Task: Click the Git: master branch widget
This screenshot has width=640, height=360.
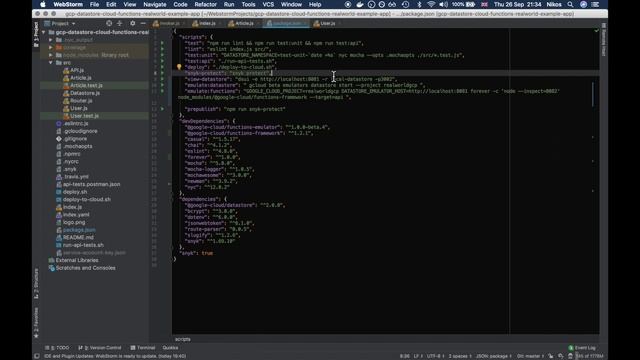Action: 530,356
